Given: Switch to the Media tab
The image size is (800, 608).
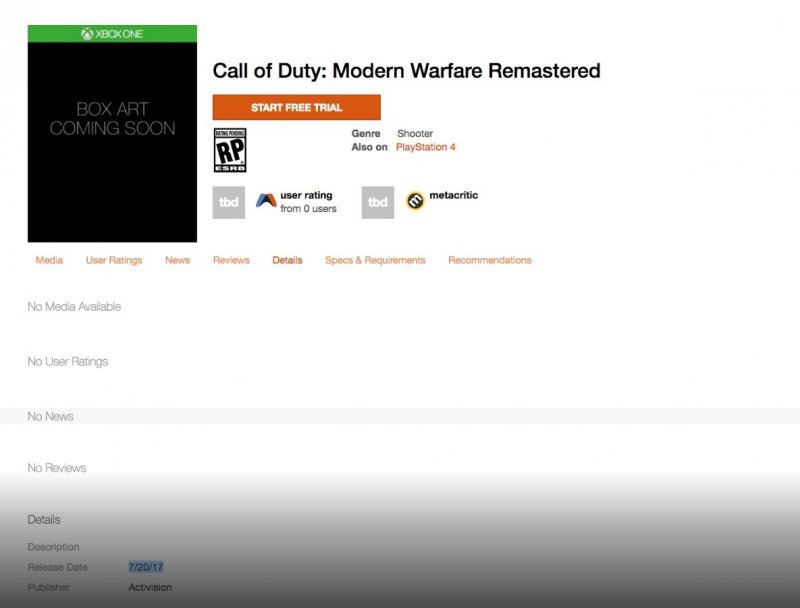Looking at the screenshot, I should coord(49,260).
